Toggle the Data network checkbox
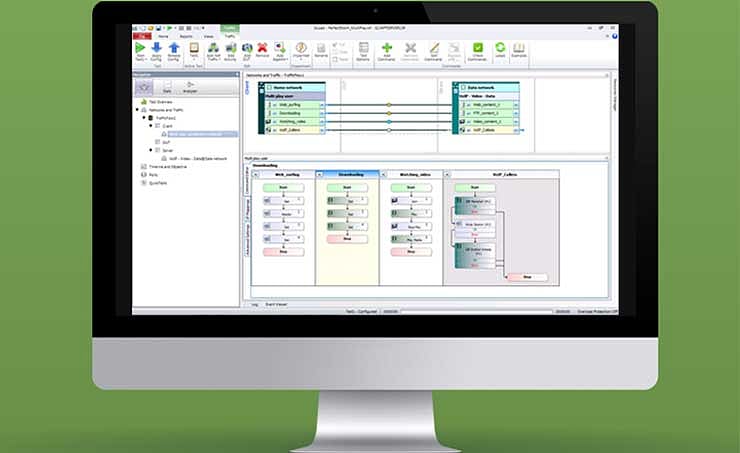This screenshot has width=740, height=453. tap(462, 87)
